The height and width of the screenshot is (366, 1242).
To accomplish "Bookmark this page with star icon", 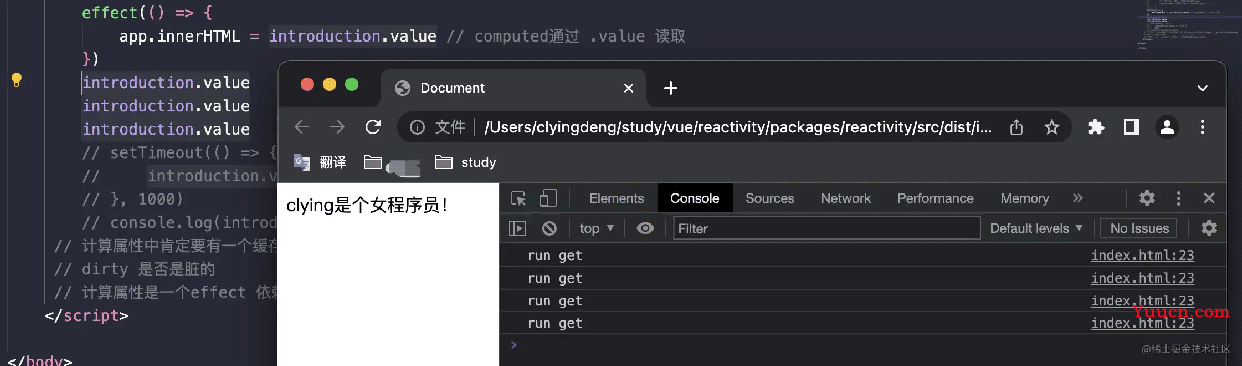I will pyautogui.click(x=1051, y=127).
